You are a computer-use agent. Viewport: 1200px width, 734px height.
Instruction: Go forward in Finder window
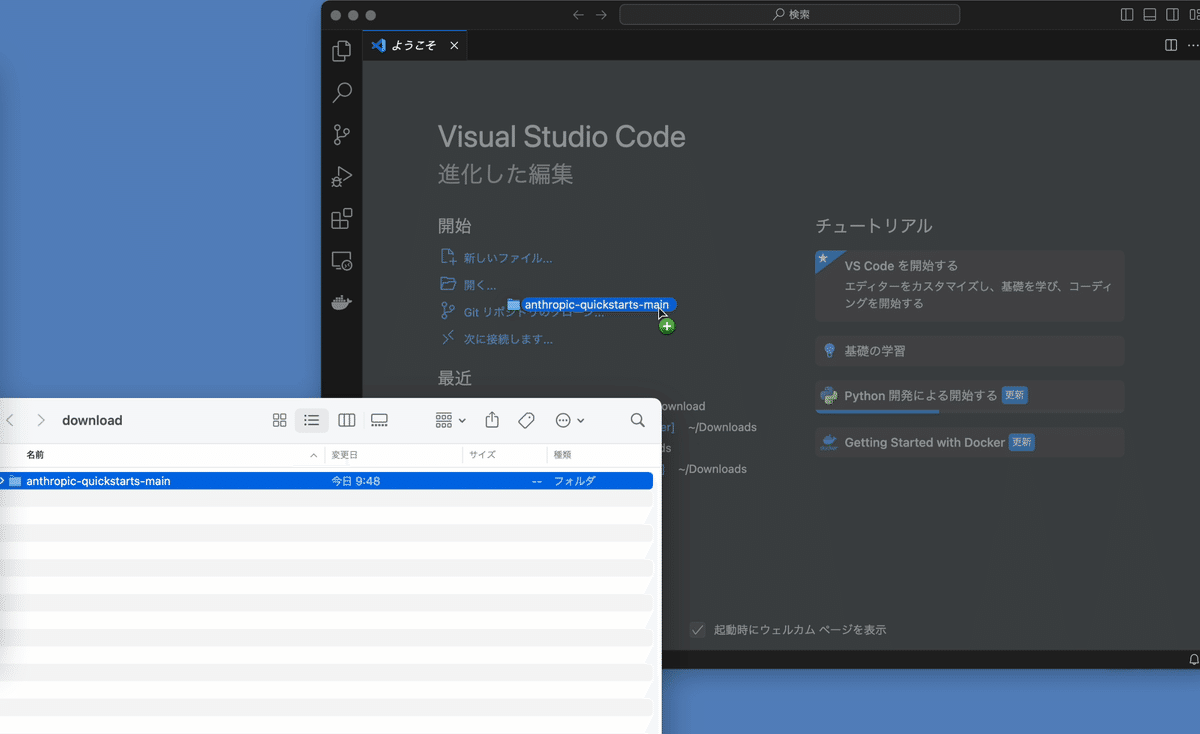41,421
